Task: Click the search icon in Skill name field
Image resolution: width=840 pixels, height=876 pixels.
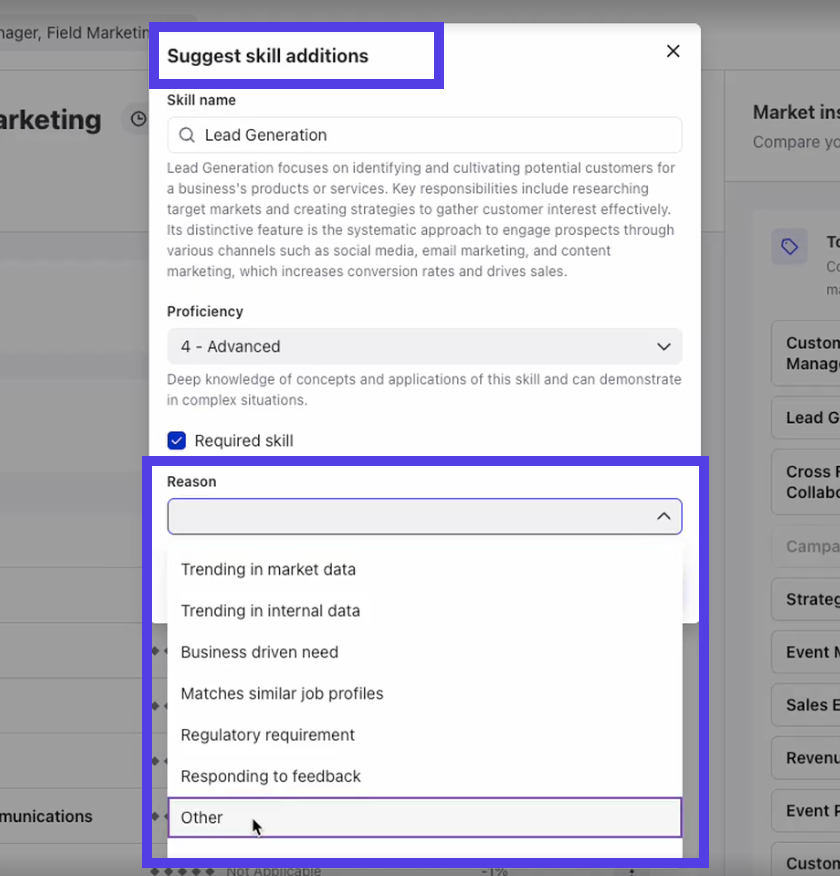Action: pyautogui.click(x=186, y=135)
